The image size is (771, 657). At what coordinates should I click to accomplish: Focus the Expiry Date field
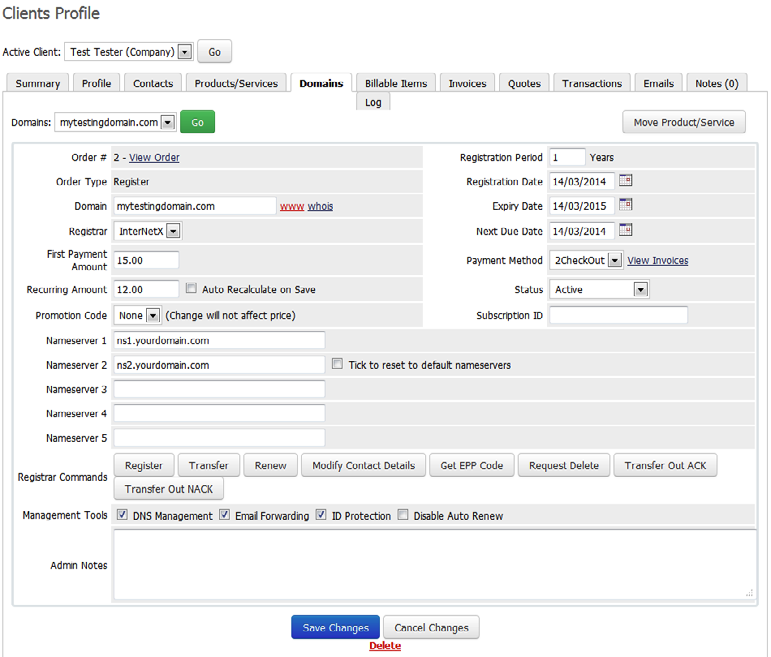[582, 206]
